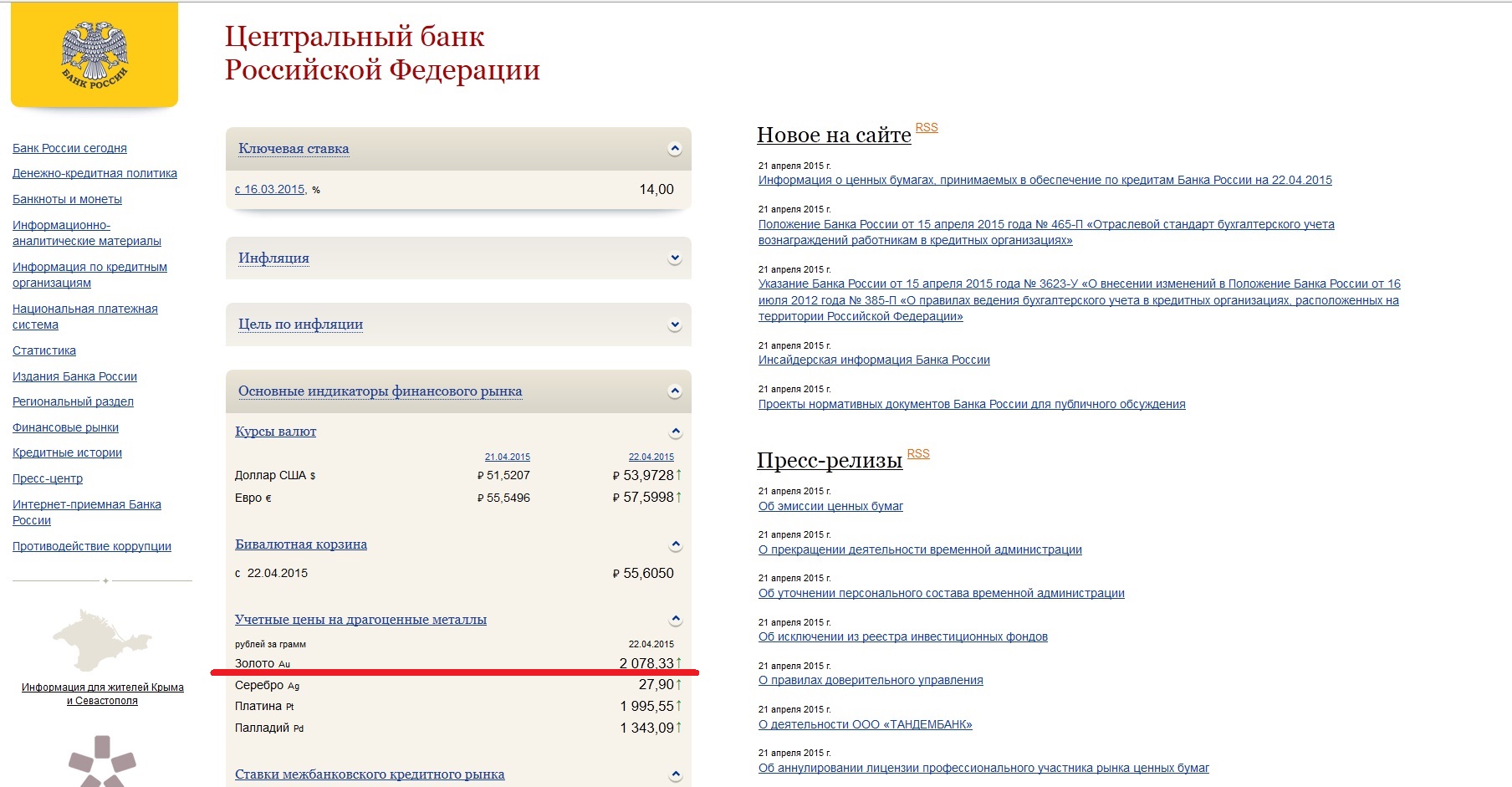Go to Денежно-кредитная политика section

point(94,173)
